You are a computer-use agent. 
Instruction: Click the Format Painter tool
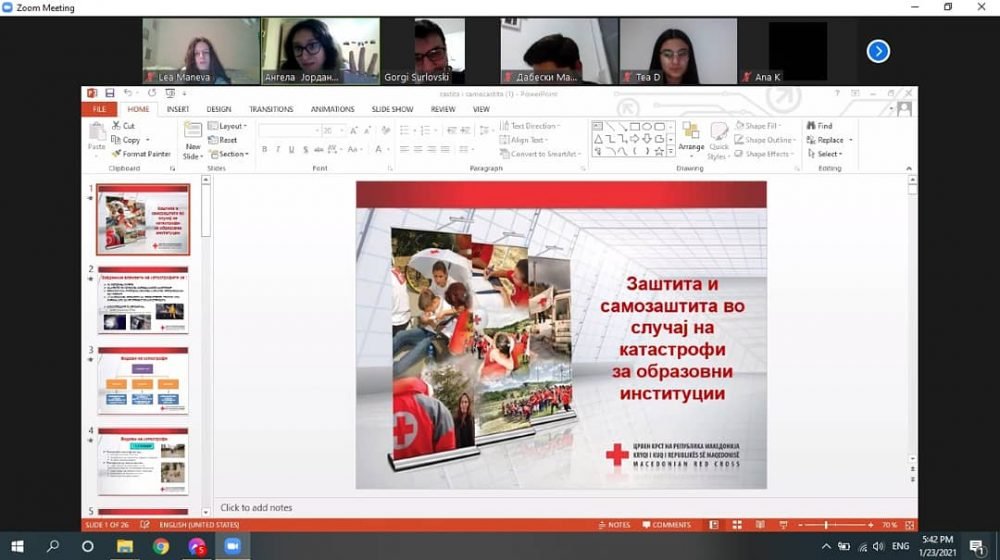(x=141, y=154)
